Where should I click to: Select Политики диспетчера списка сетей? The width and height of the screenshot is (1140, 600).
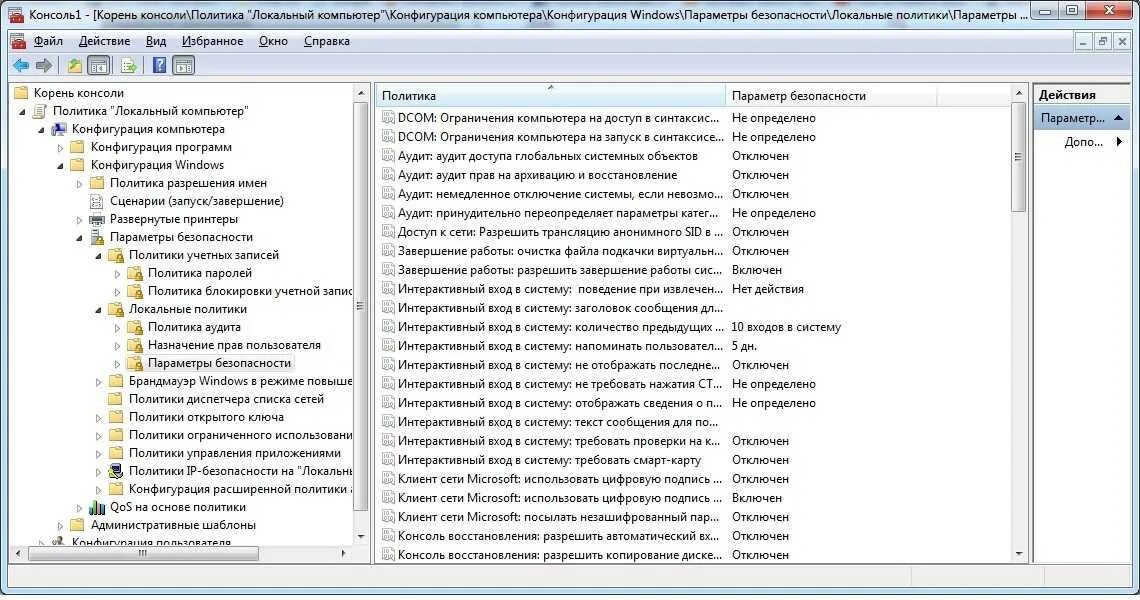(226, 399)
